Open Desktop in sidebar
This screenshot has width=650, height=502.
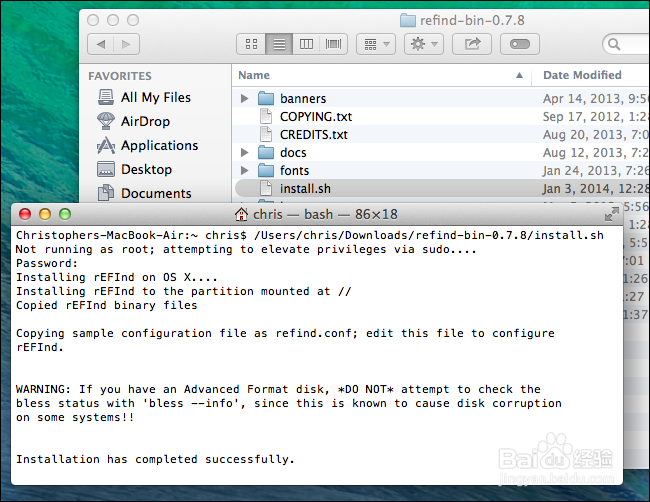pos(146,170)
